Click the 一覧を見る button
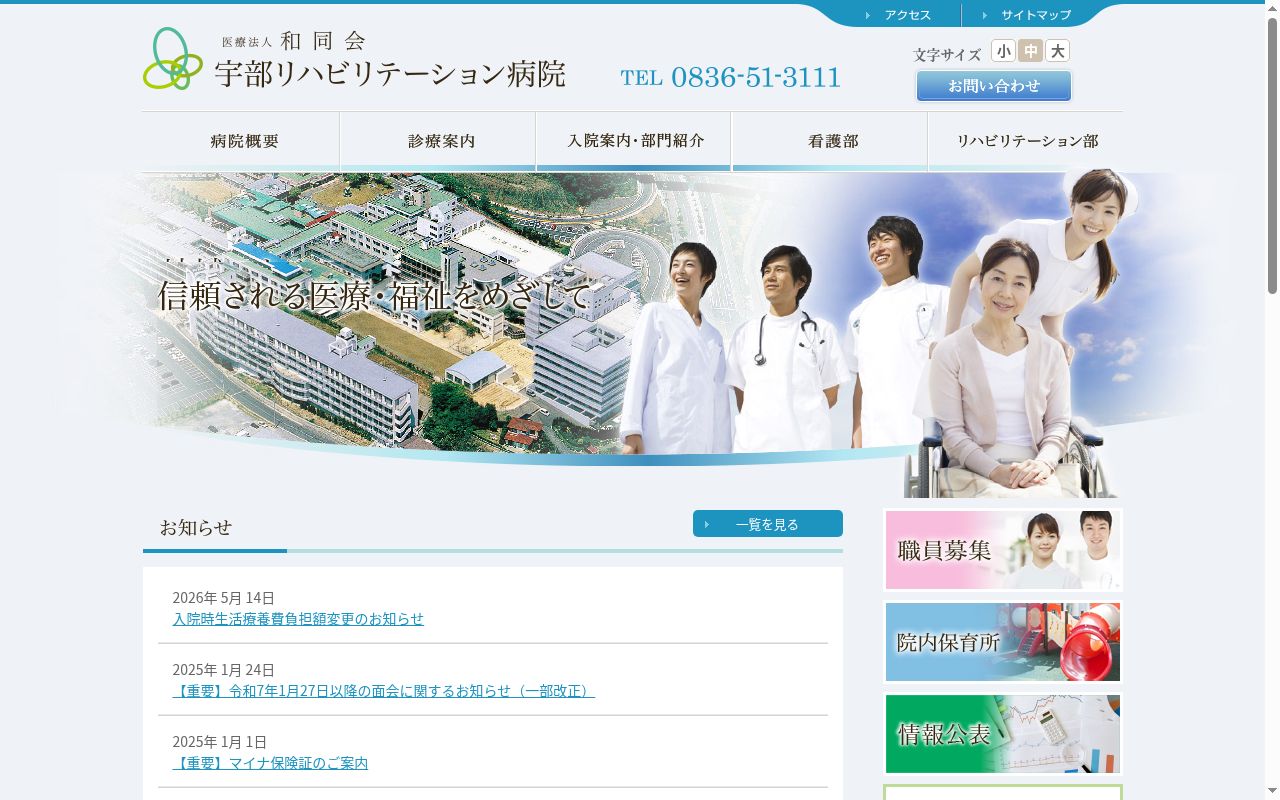Screen dimensions: 1280x800 pos(768,524)
